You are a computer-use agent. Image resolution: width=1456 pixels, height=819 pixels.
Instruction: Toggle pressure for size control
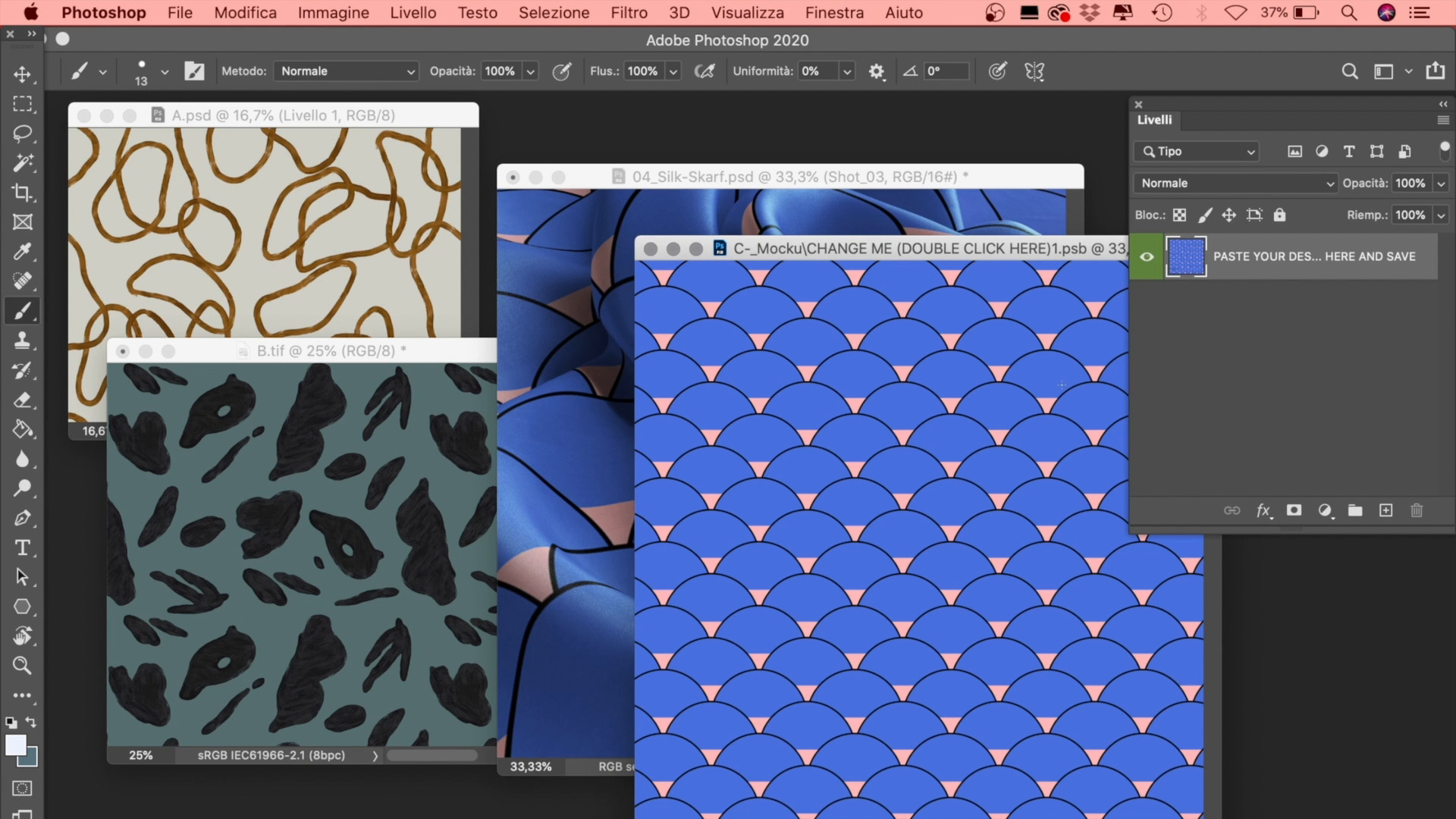[x=997, y=71]
